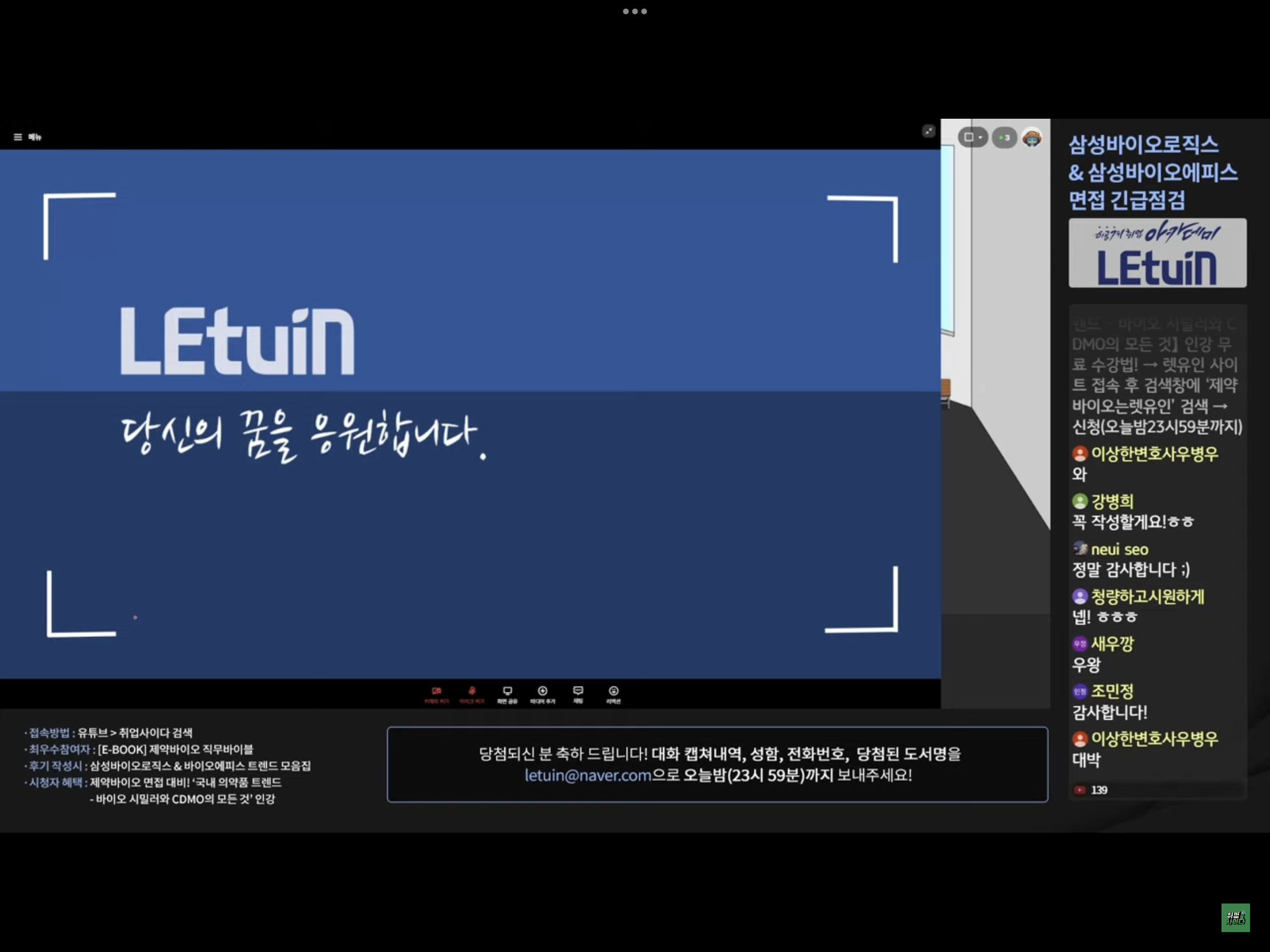The height and width of the screenshot is (952, 1270).
Task: Click the viewer count 139 indicator
Action: 1091,790
